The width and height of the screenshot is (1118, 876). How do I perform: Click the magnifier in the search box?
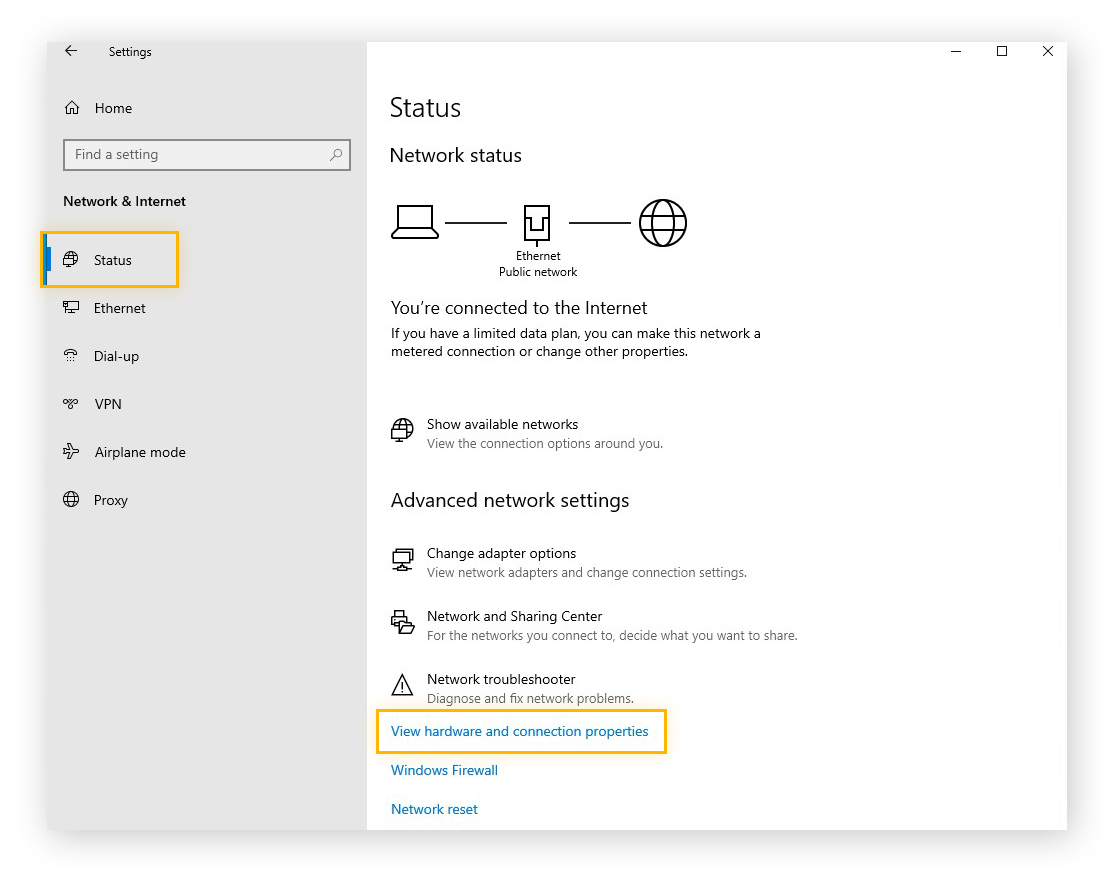pos(337,155)
